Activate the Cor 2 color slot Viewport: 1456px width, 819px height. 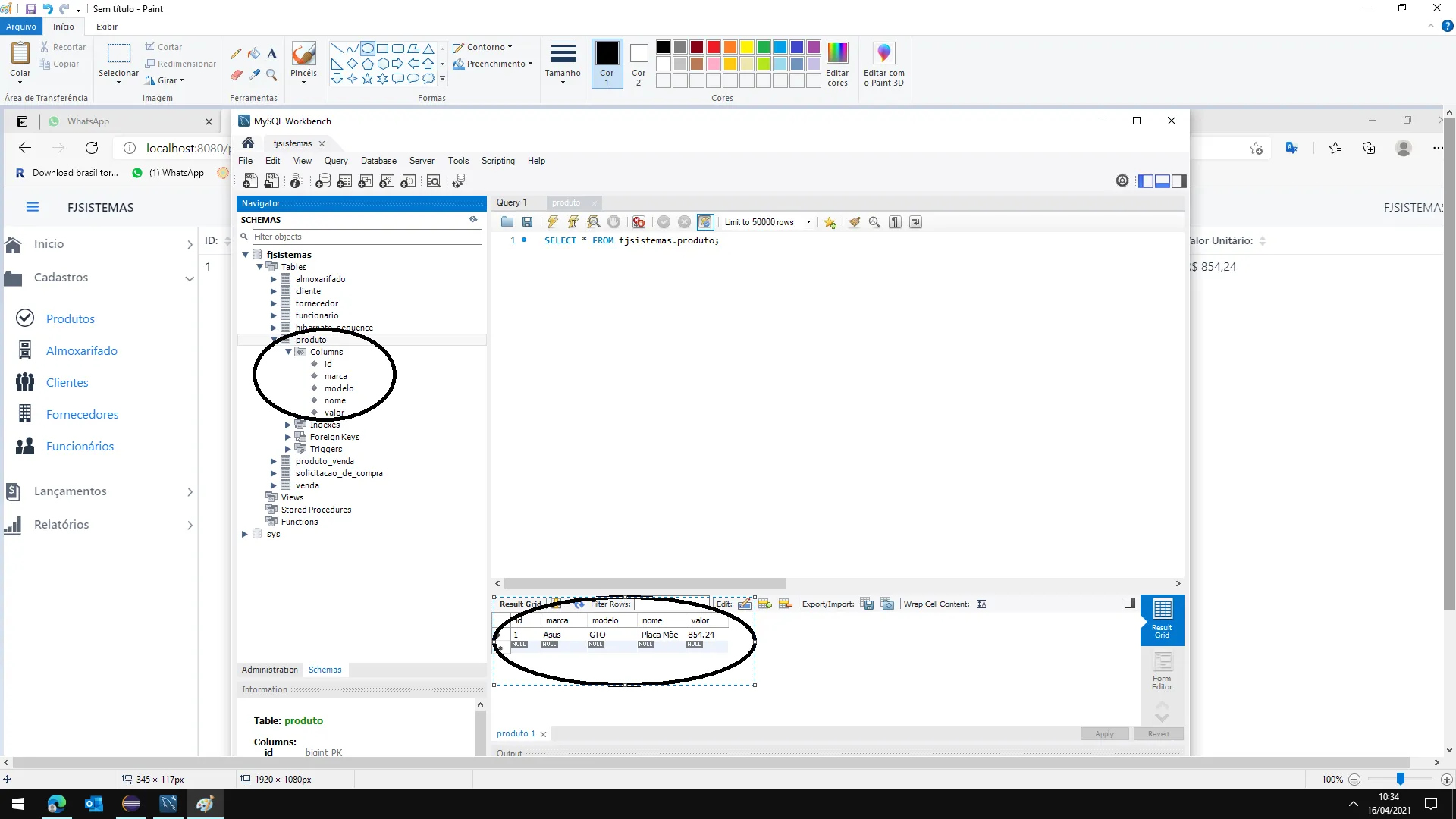pyautogui.click(x=639, y=64)
